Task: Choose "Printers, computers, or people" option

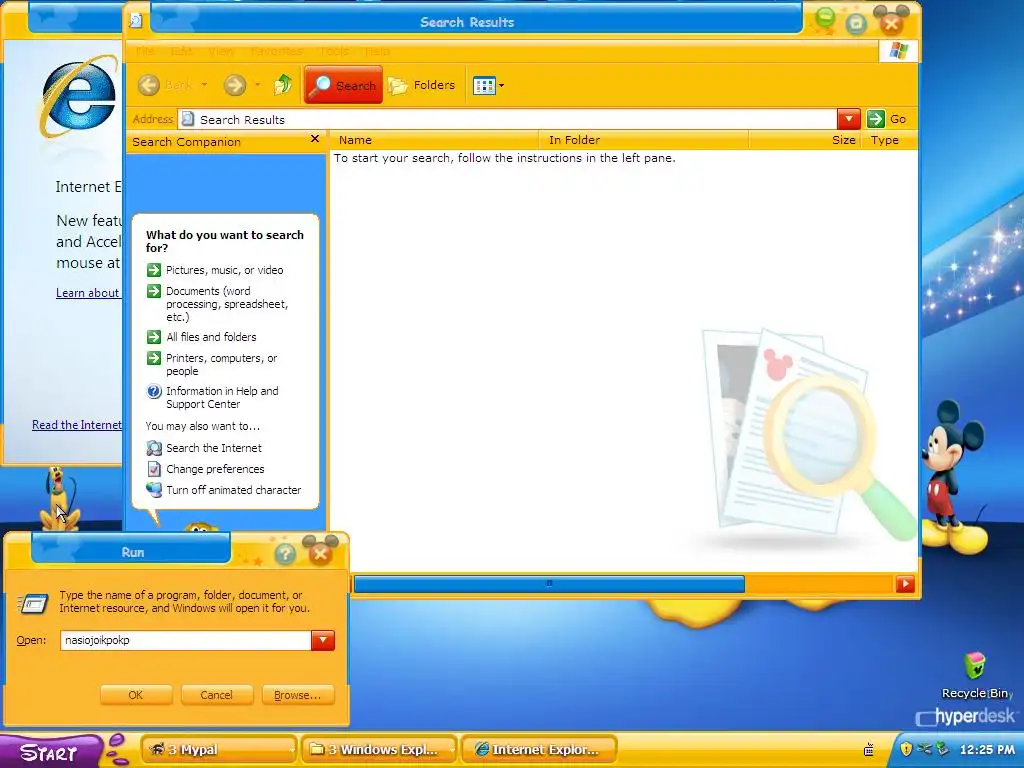Action: [221, 364]
